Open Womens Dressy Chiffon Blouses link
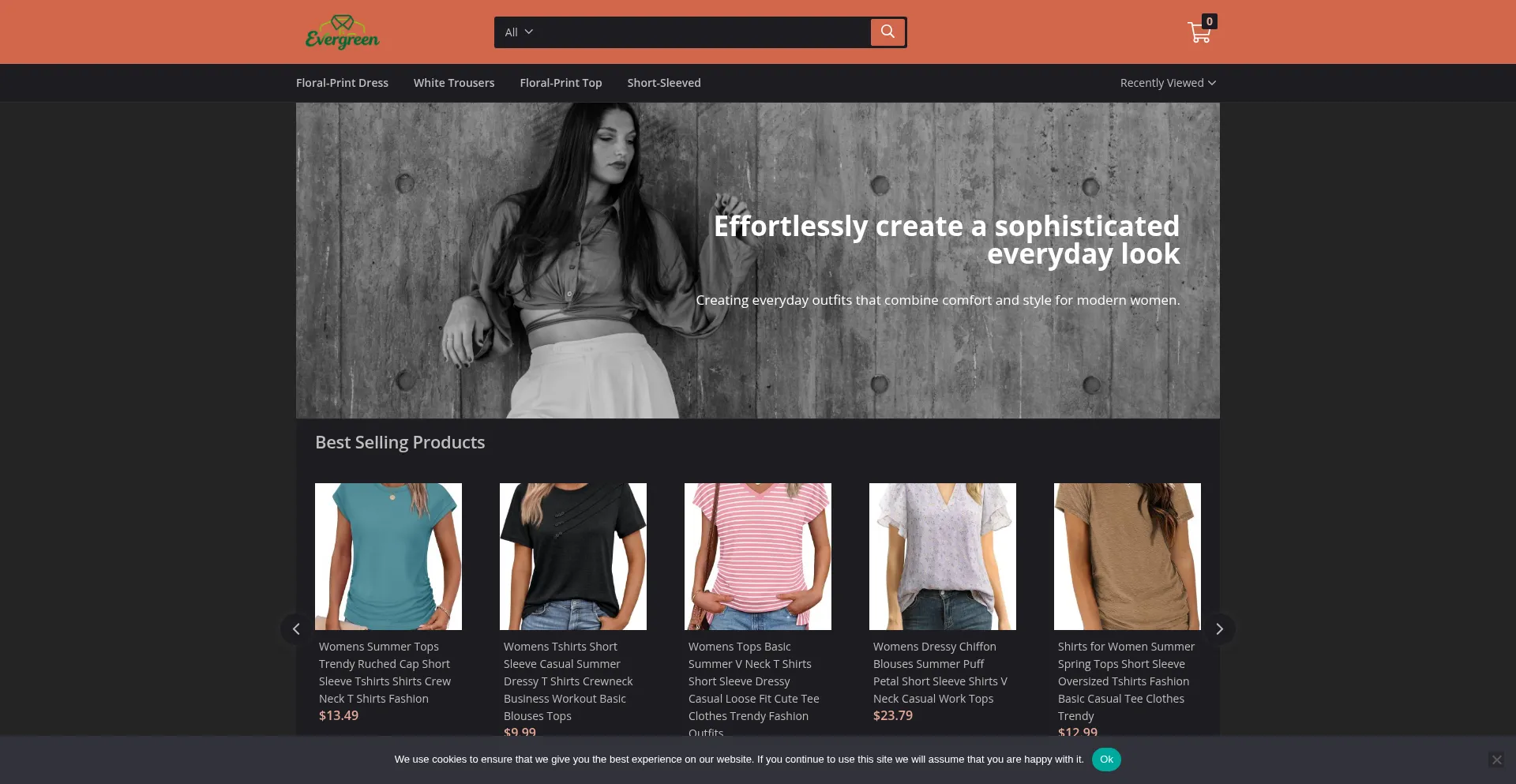The height and width of the screenshot is (784, 1516). pyautogui.click(x=940, y=673)
